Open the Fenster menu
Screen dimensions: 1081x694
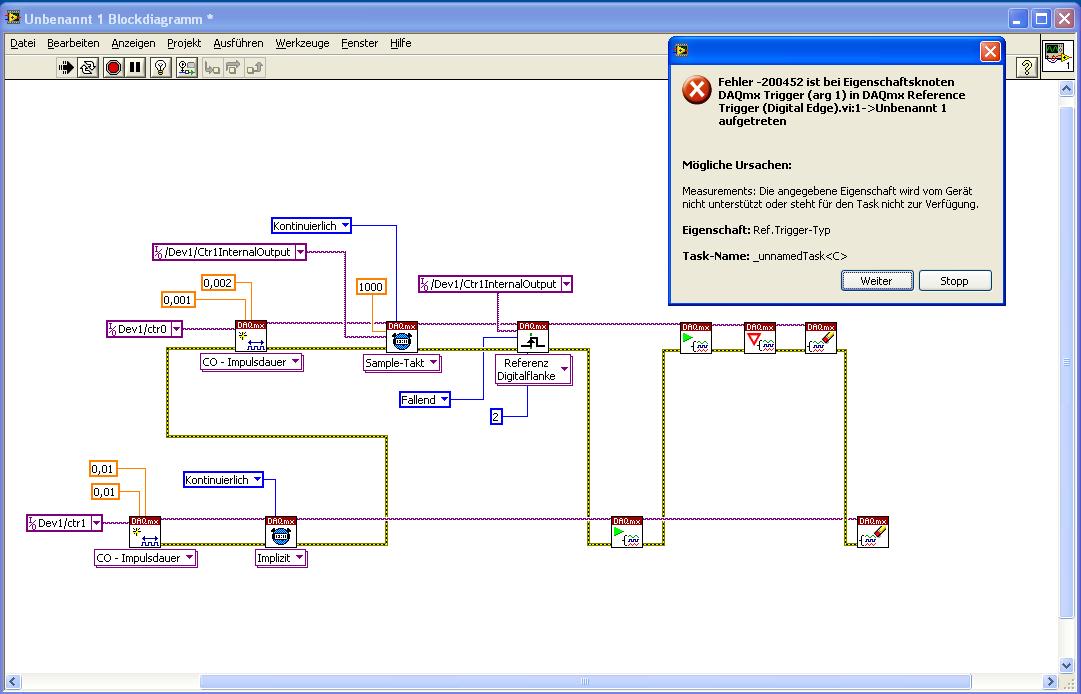pyautogui.click(x=360, y=43)
